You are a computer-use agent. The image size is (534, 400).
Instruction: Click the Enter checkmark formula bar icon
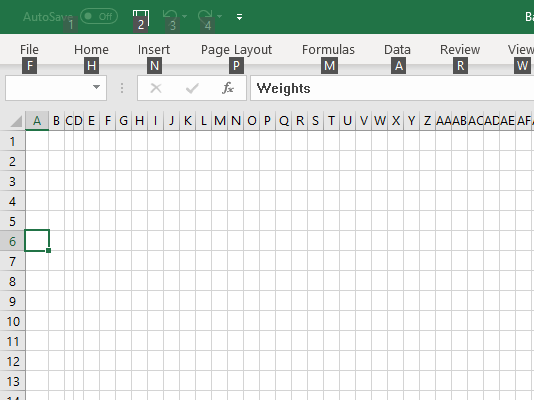(x=192, y=89)
